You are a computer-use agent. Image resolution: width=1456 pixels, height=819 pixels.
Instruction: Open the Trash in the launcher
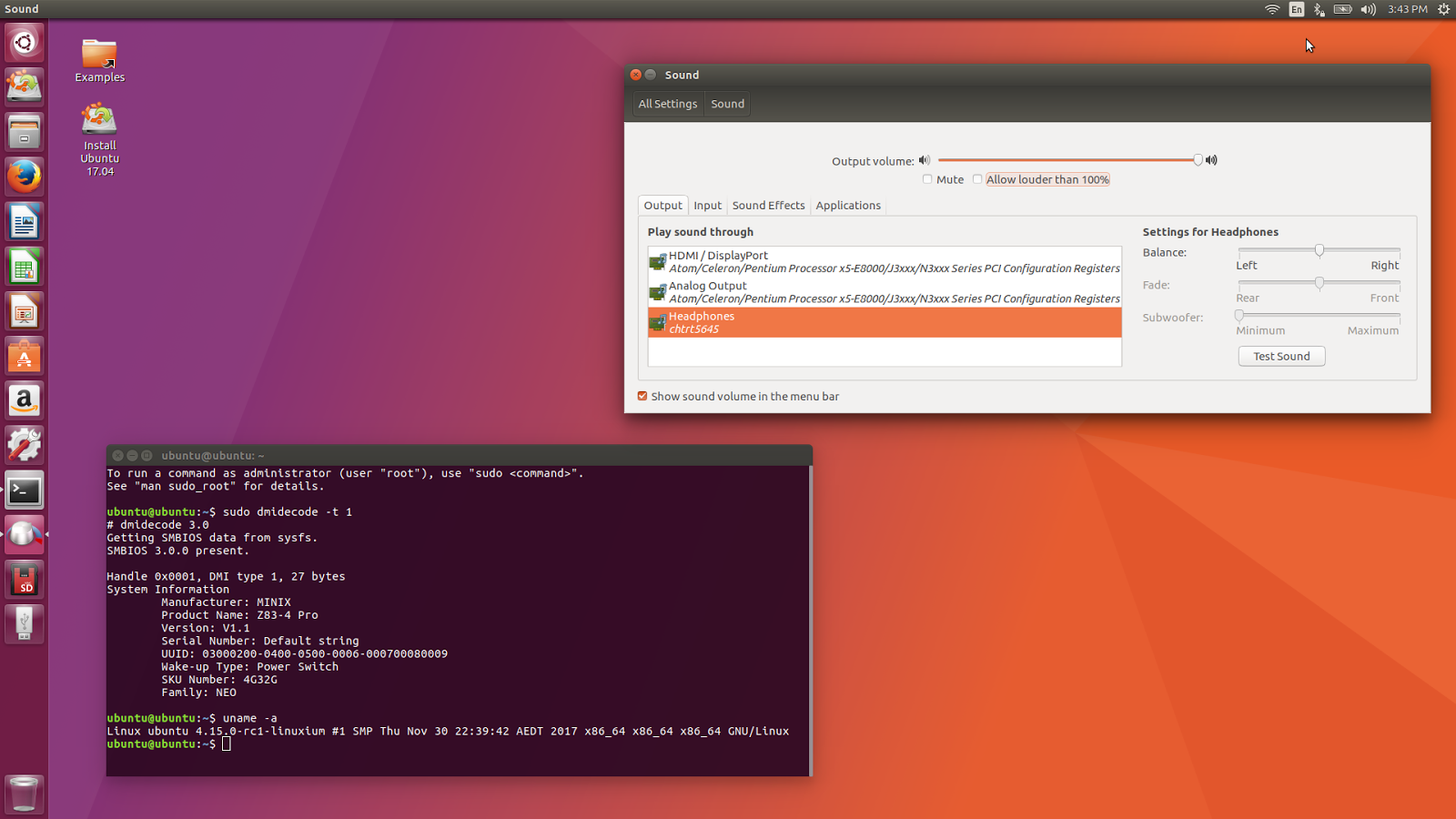pos(25,794)
